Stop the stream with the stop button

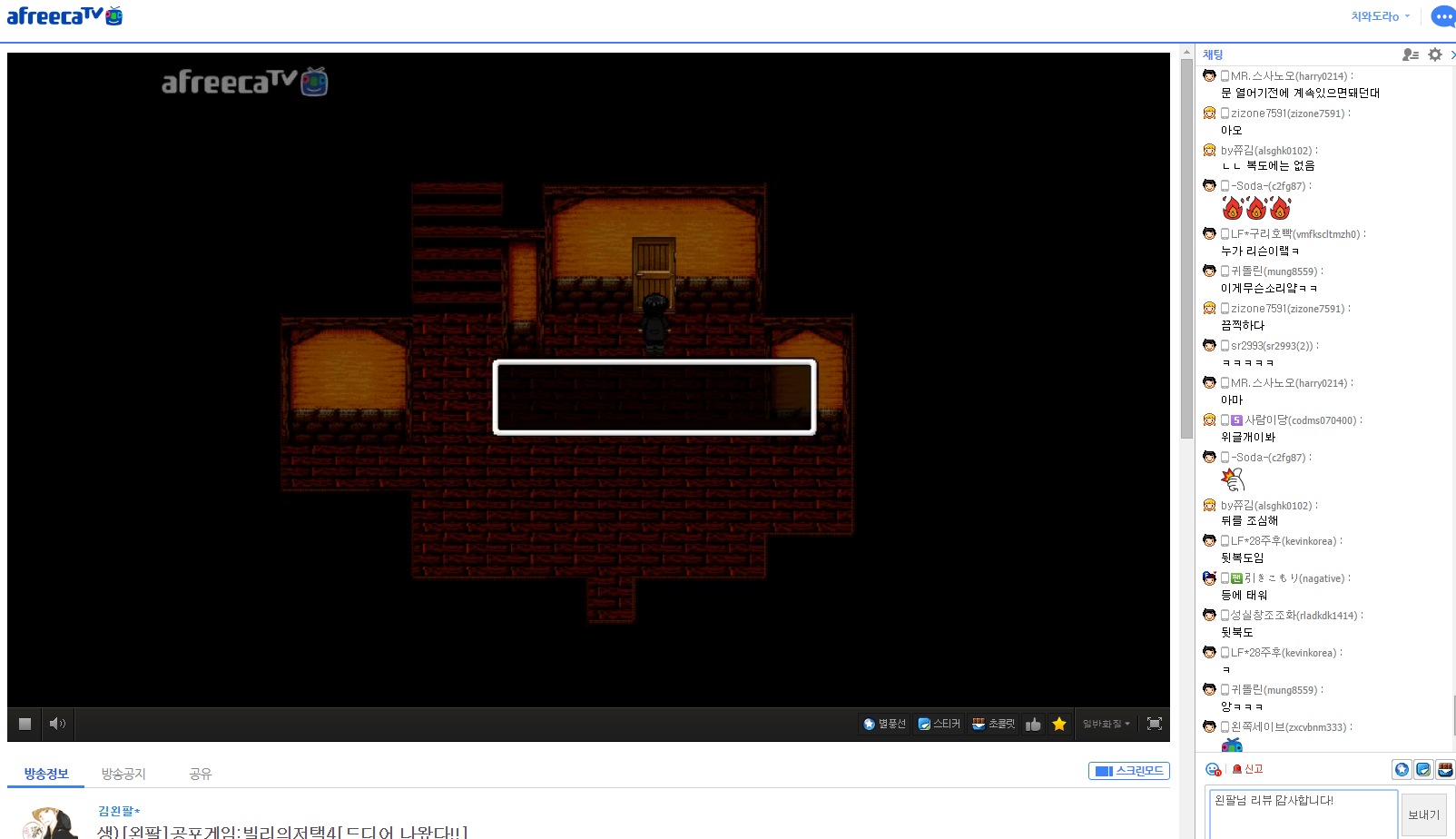[25, 724]
